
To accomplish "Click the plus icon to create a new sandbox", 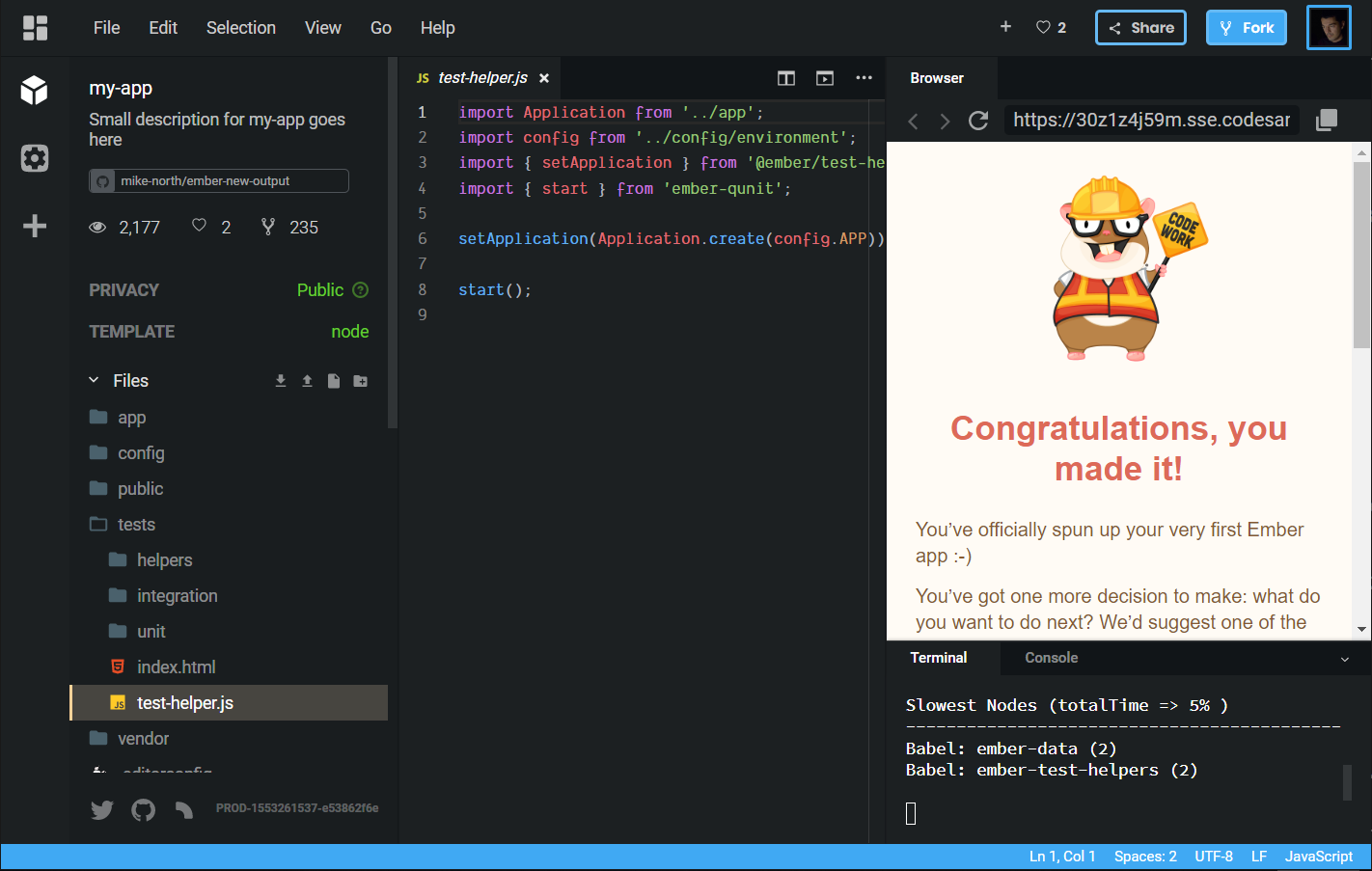I will [x=1005, y=27].
